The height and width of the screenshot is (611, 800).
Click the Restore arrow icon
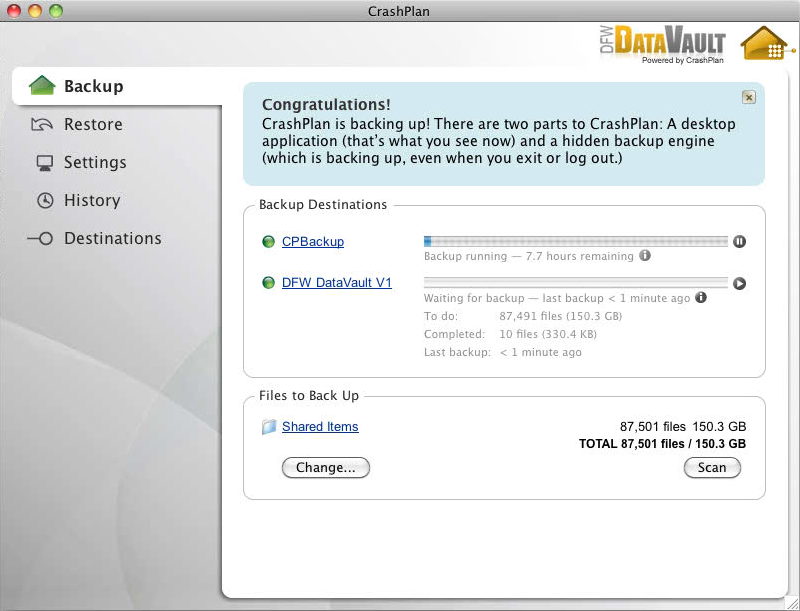[x=42, y=124]
